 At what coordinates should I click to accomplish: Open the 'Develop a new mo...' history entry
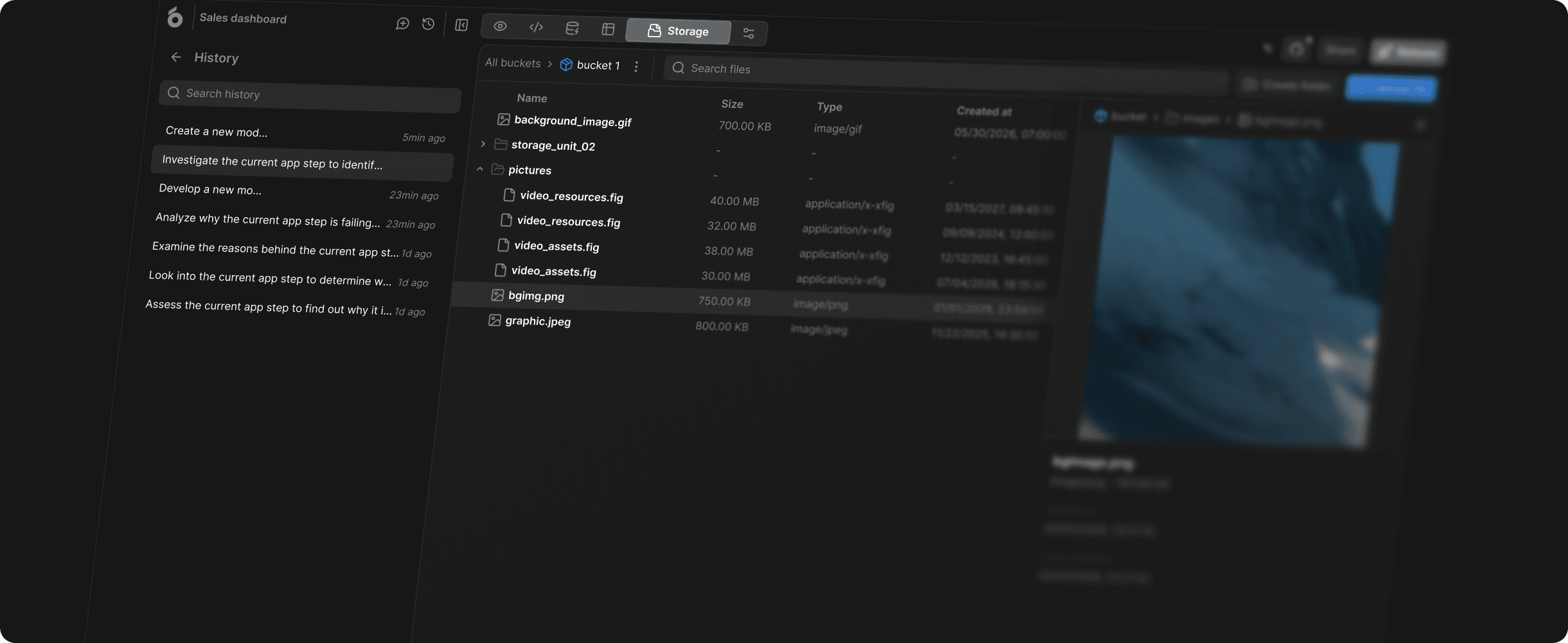pos(298,192)
